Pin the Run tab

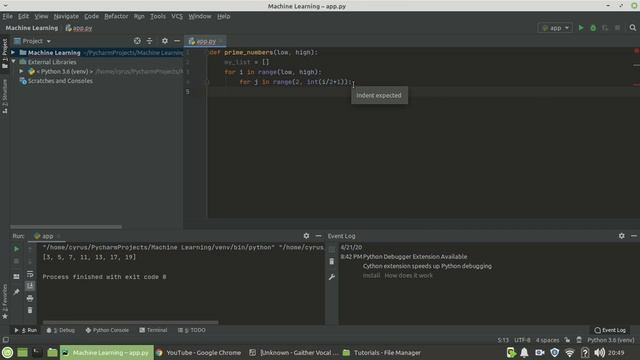coord(16,292)
